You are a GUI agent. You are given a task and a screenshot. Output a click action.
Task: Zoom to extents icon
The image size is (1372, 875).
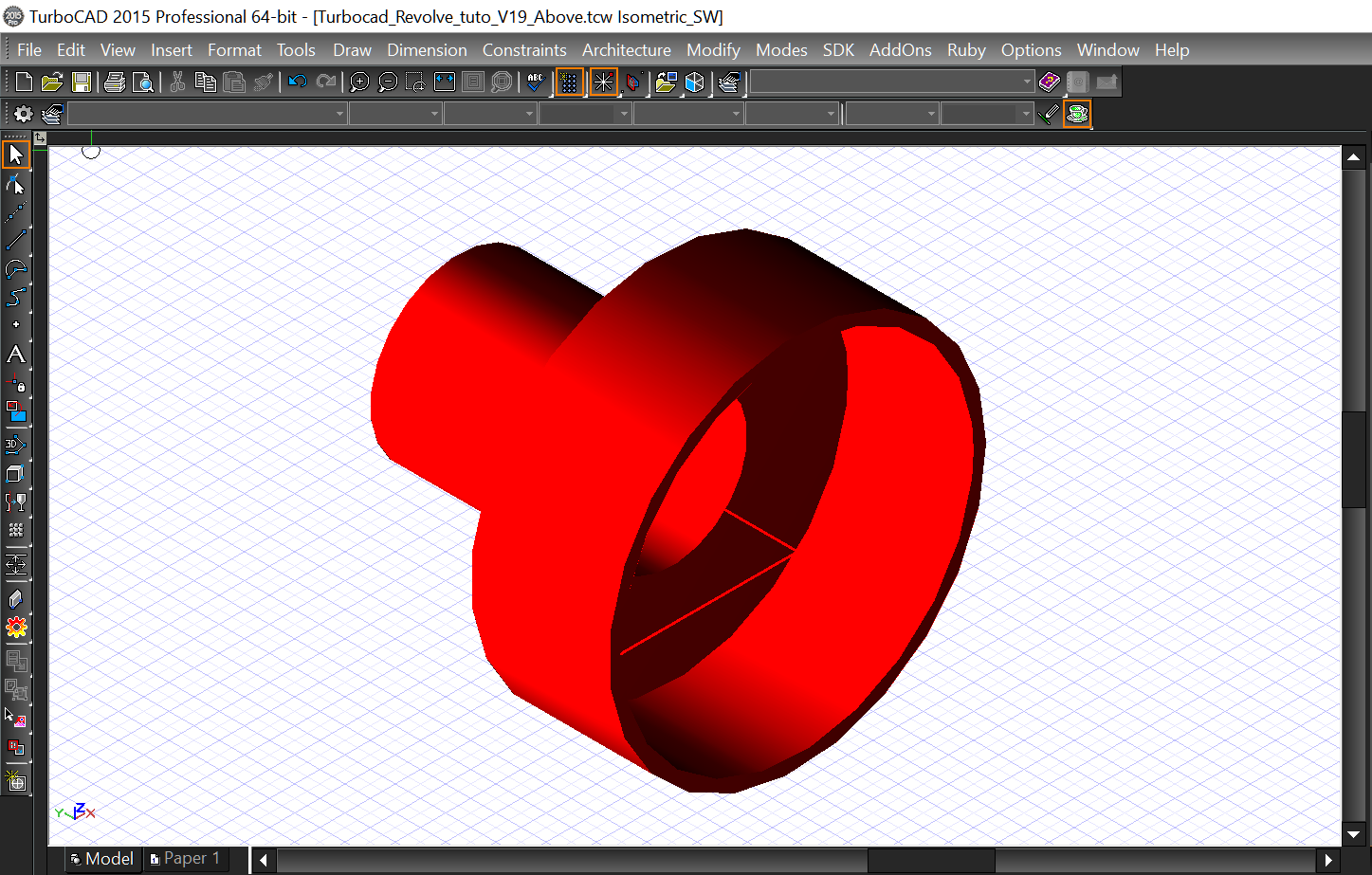point(445,82)
